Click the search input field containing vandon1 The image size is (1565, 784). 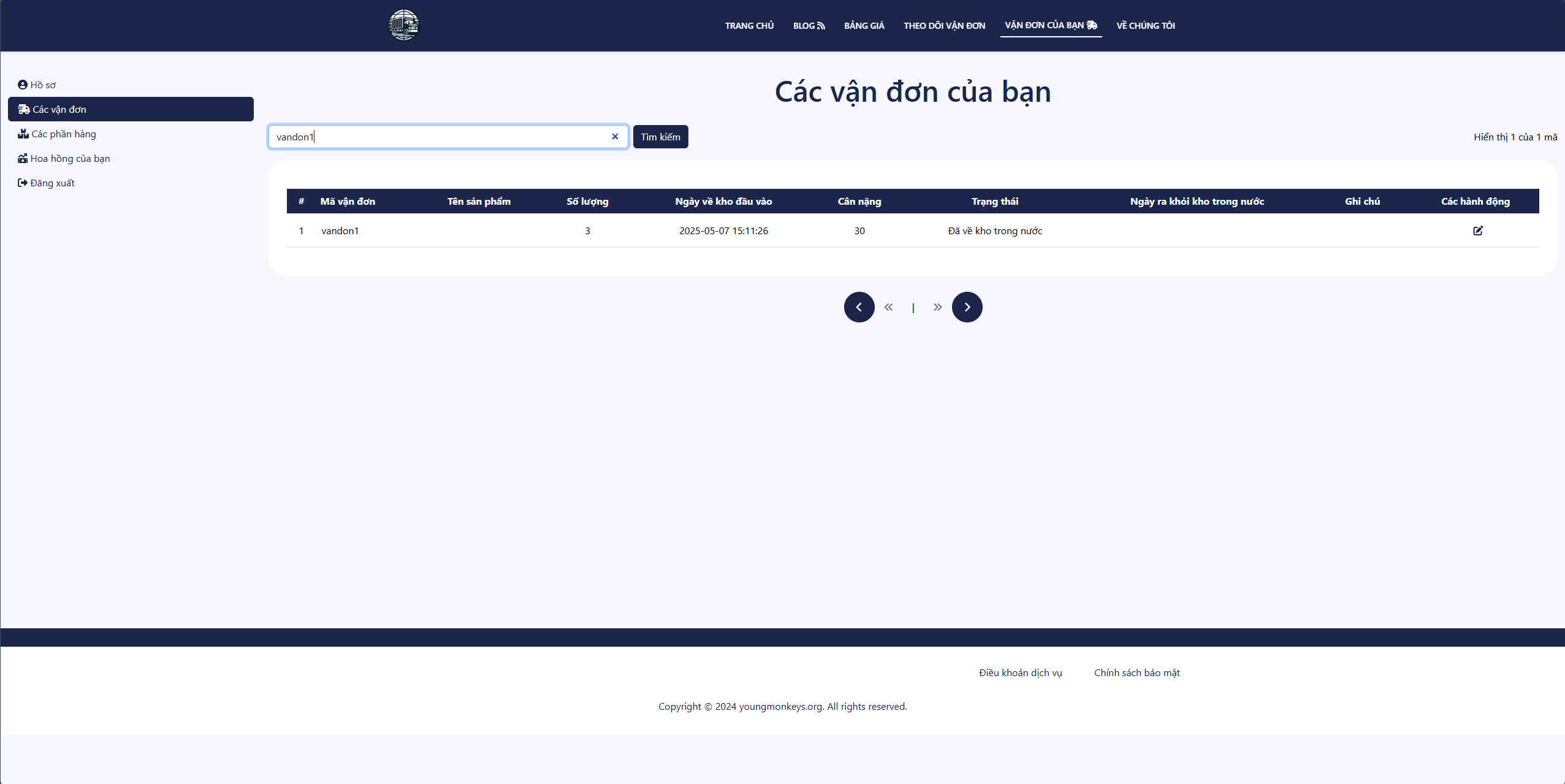pyautogui.click(x=438, y=137)
